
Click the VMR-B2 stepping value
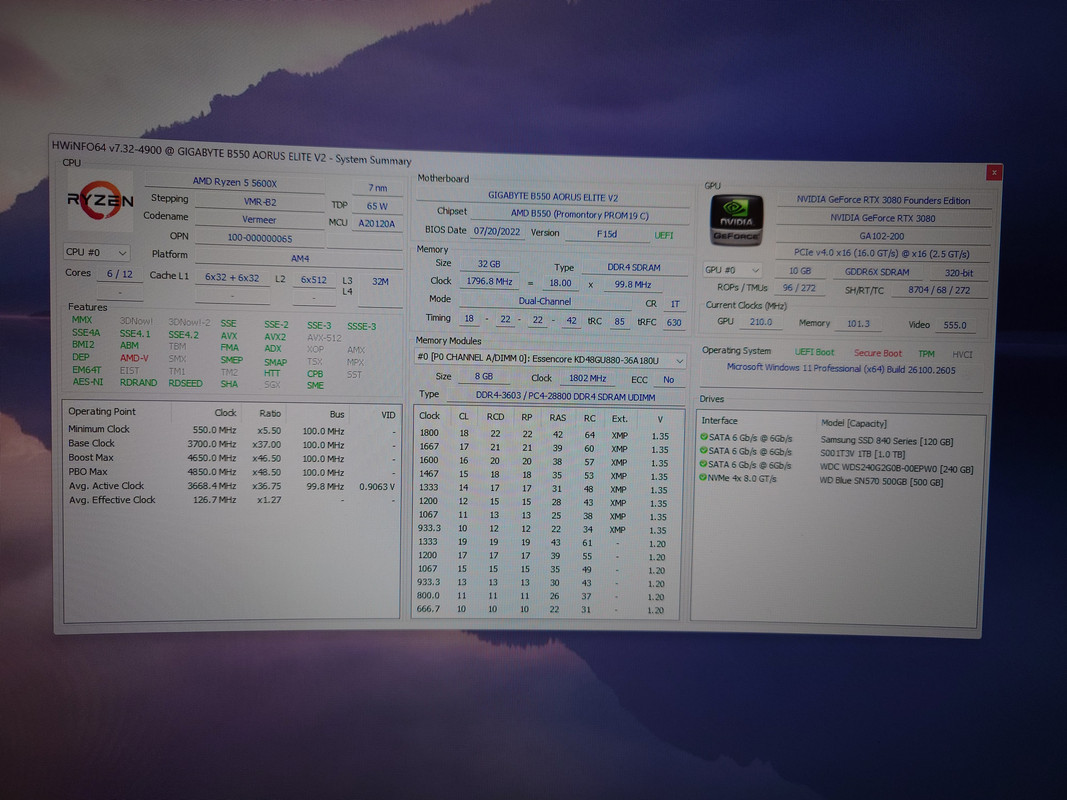(x=259, y=202)
